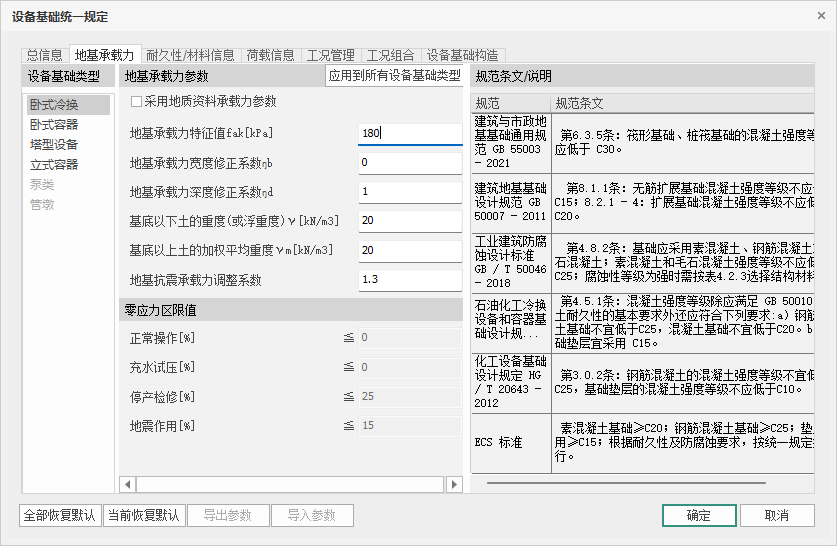Click the 规范 column header
Viewport: 837px width, 546px height.
pos(510,103)
